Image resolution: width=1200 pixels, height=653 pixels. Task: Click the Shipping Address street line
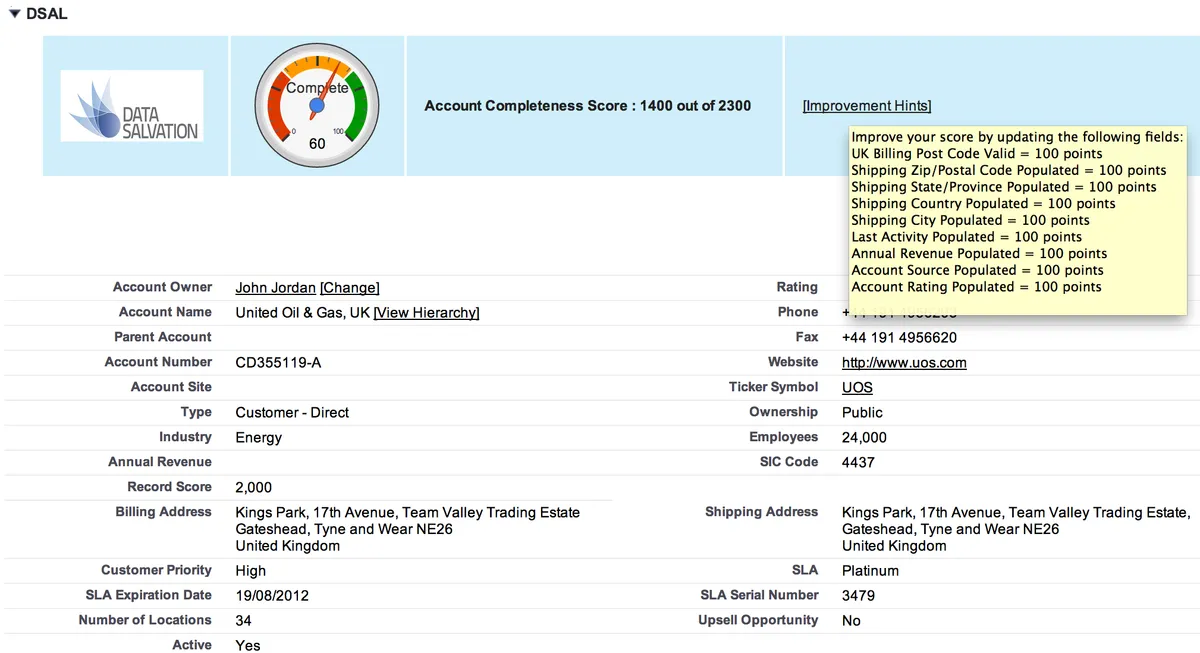1016,513
